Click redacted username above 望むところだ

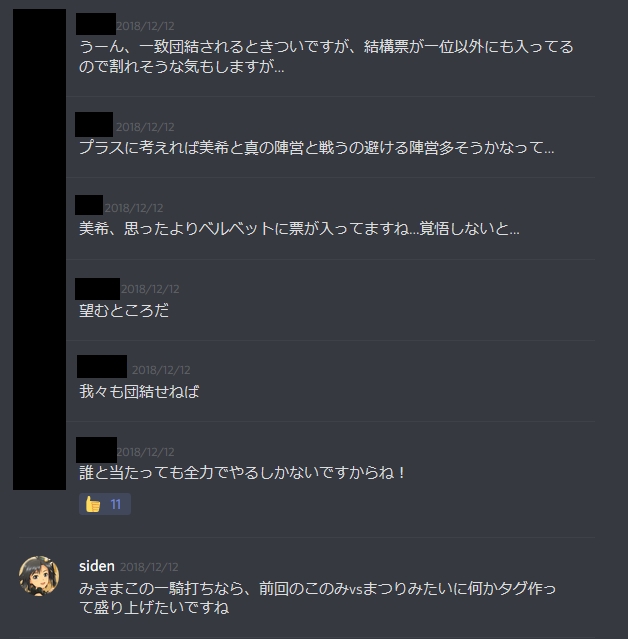[x=97, y=289]
